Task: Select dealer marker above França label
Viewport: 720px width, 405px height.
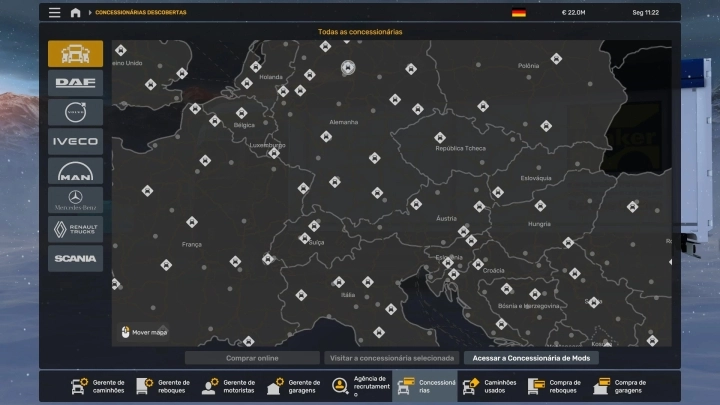Action: 192,222
